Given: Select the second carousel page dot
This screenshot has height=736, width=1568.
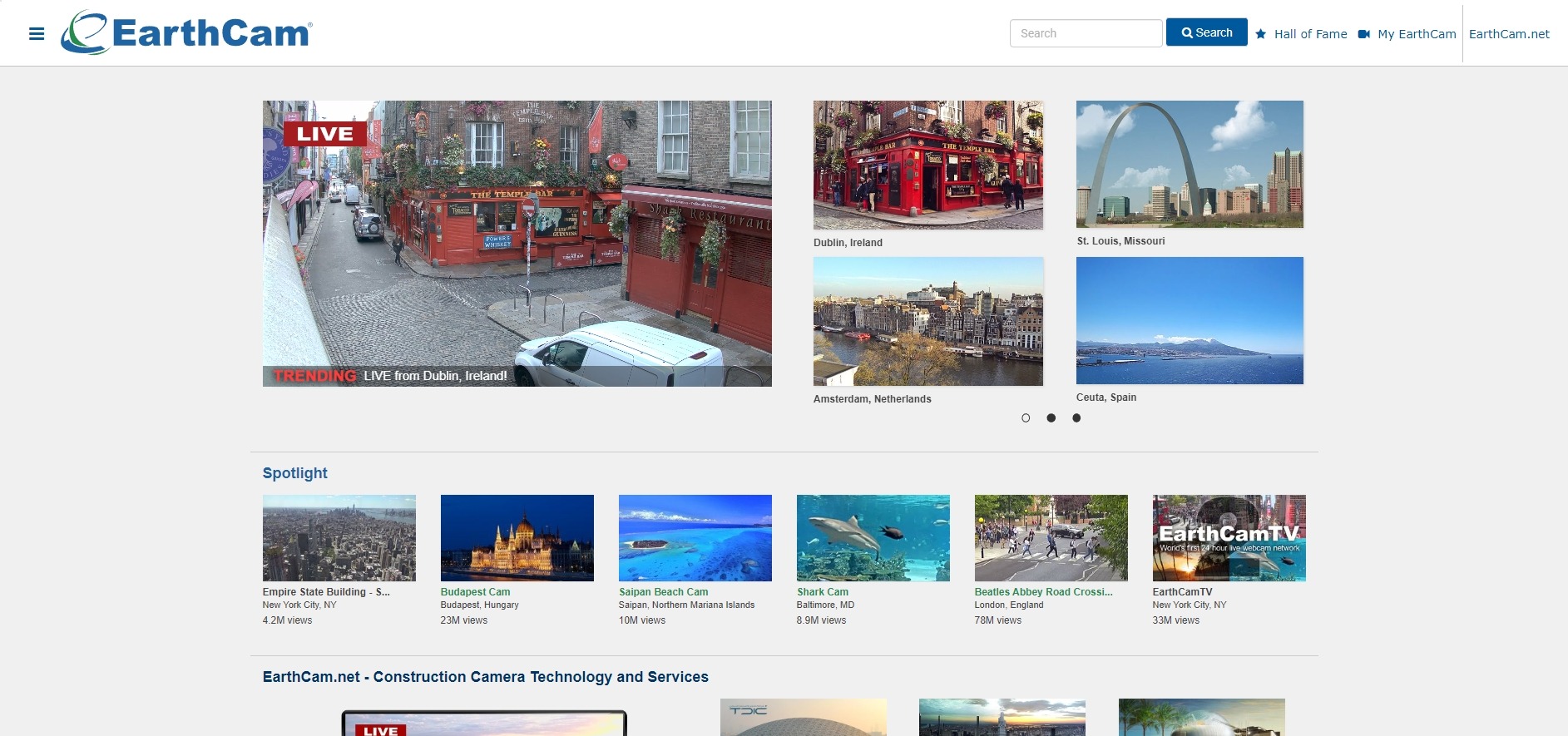Looking at the screenshot, I should 1051,418.
